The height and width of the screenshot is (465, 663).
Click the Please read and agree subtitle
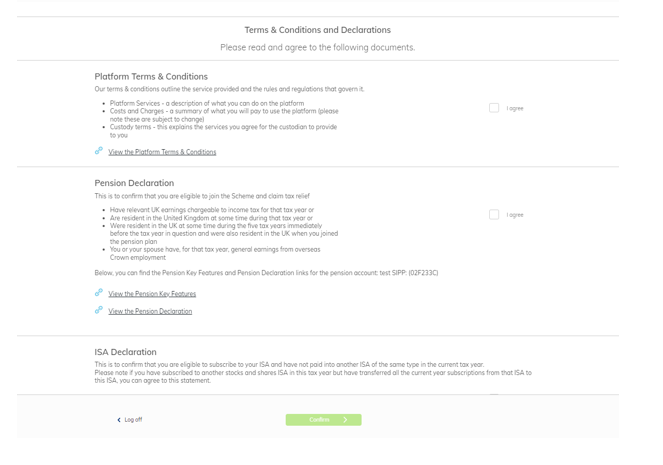[x=318, y=47]
